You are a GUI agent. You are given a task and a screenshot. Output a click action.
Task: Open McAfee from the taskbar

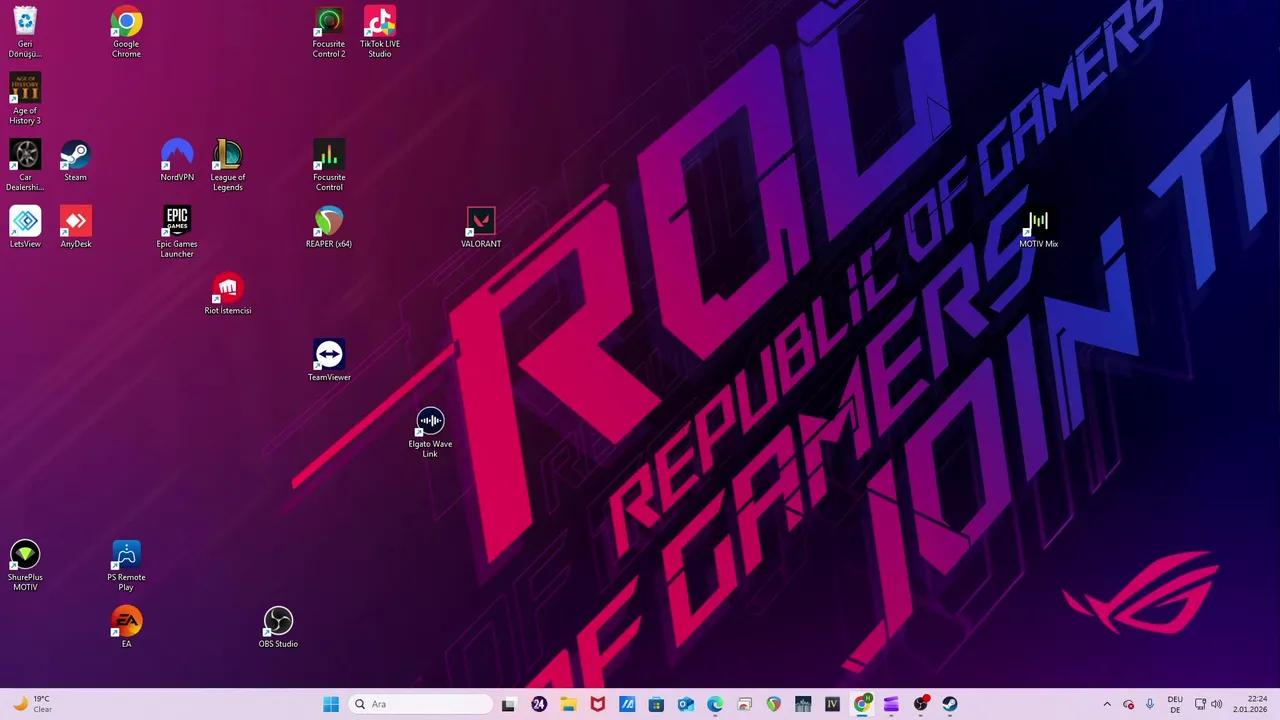coord(597,704)
